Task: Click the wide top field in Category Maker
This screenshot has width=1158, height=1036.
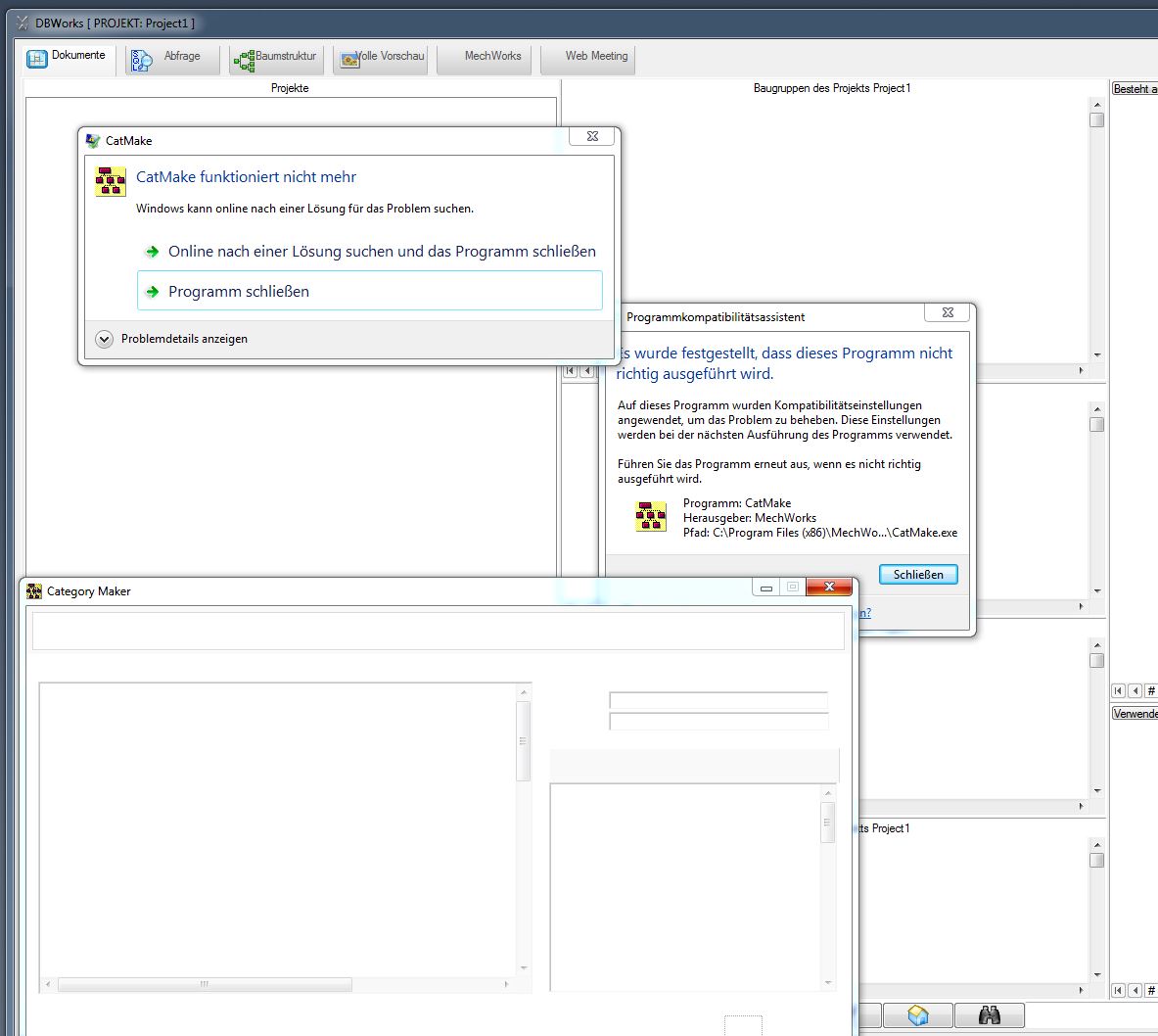Action: pyautogui.click(x=438, y=632)
